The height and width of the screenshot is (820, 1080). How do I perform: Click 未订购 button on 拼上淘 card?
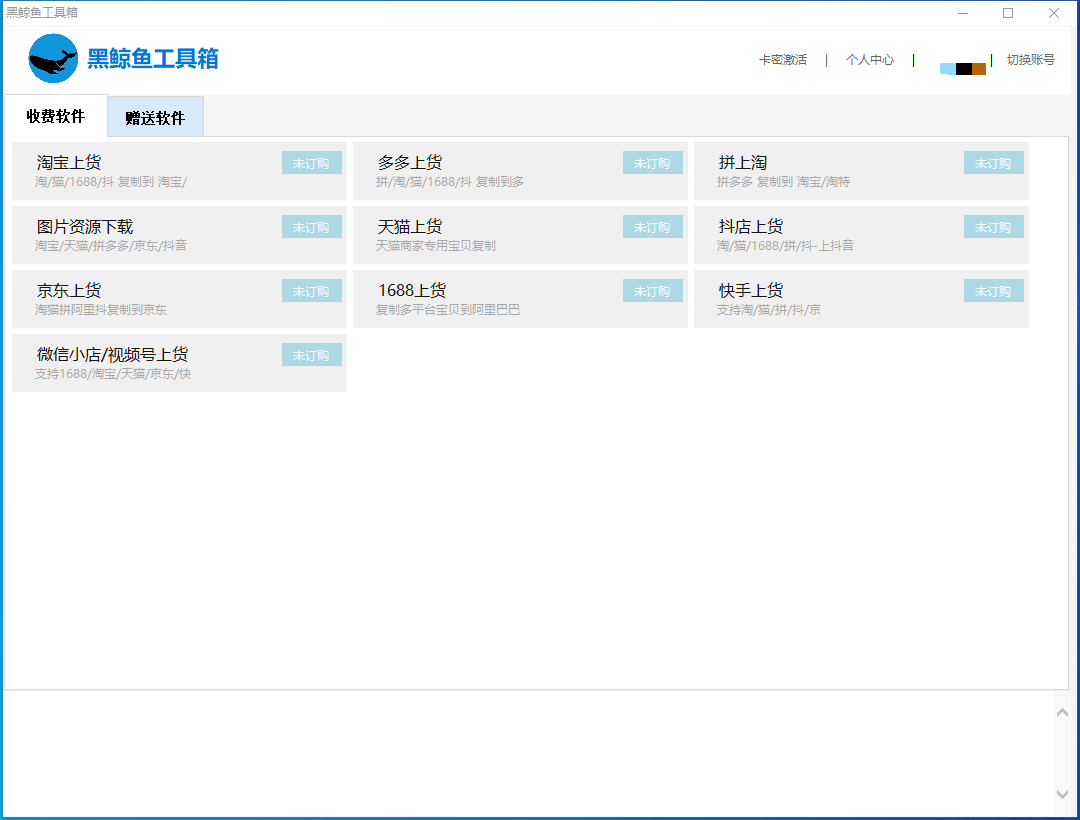(993, 162)
